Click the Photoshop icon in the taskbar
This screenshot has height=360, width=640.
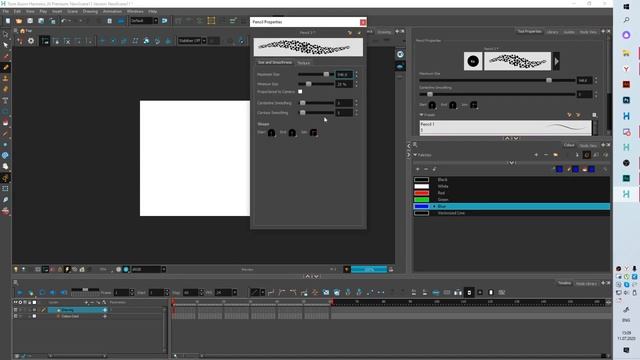[627, 100]
